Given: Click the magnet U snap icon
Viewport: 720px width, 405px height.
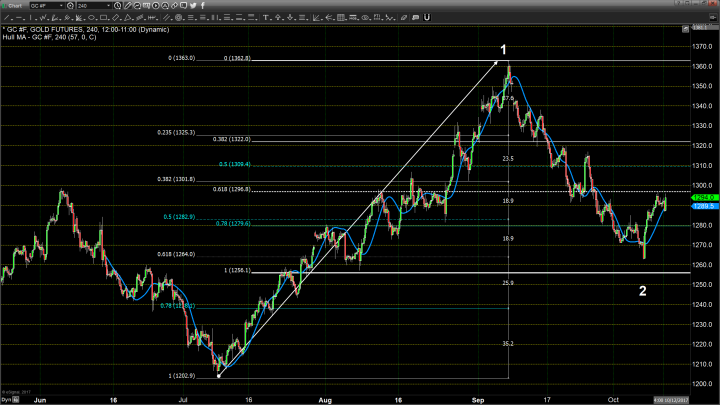Looking at the screenshot, I should 426,17.
